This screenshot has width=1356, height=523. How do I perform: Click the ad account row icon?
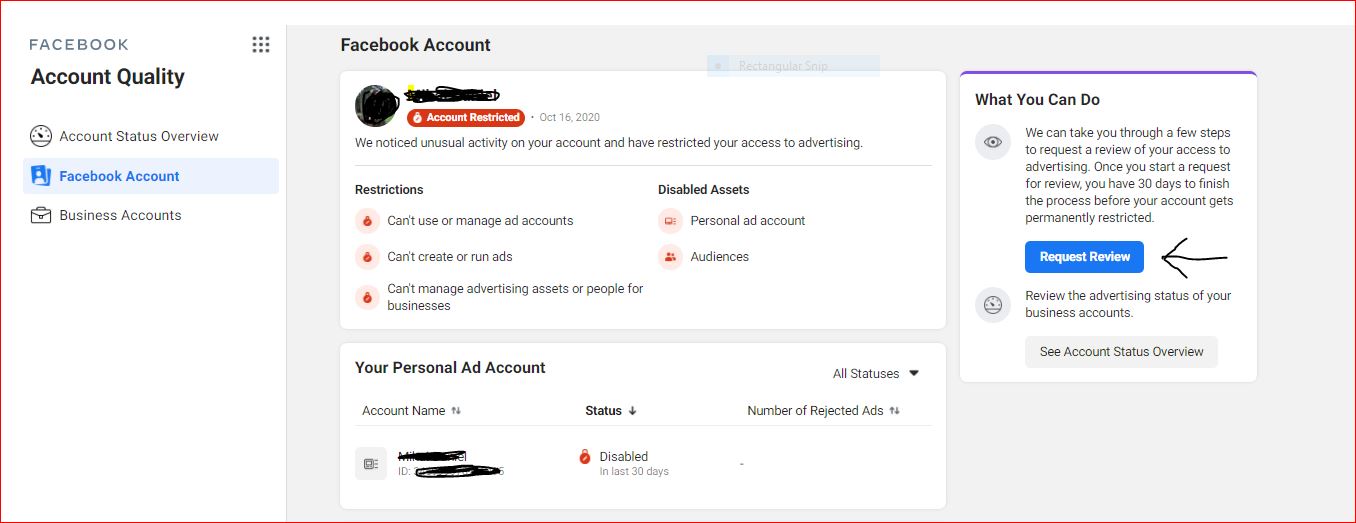(x=370, y=464)
